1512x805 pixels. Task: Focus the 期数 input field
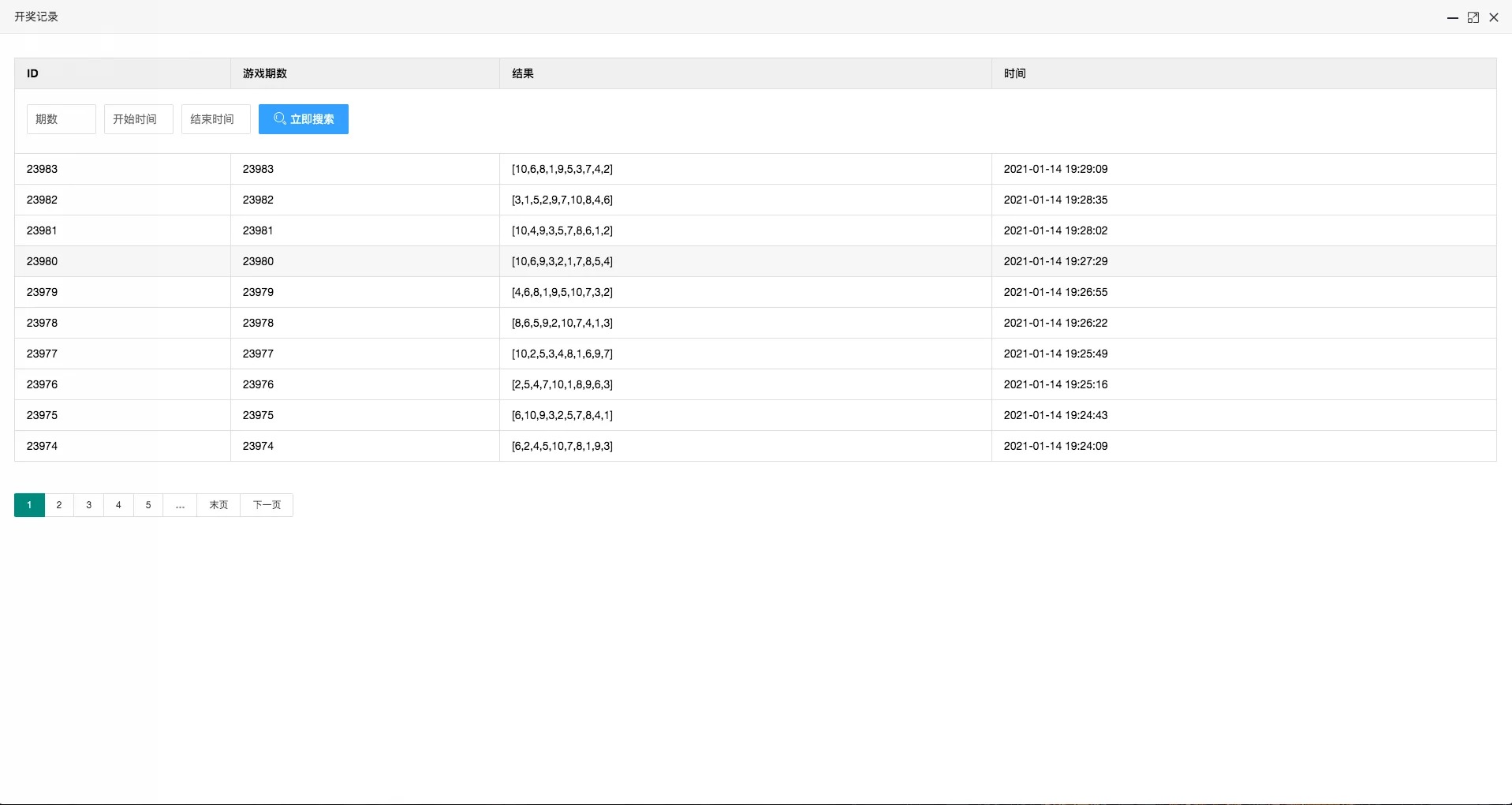(x=62, y=119)
